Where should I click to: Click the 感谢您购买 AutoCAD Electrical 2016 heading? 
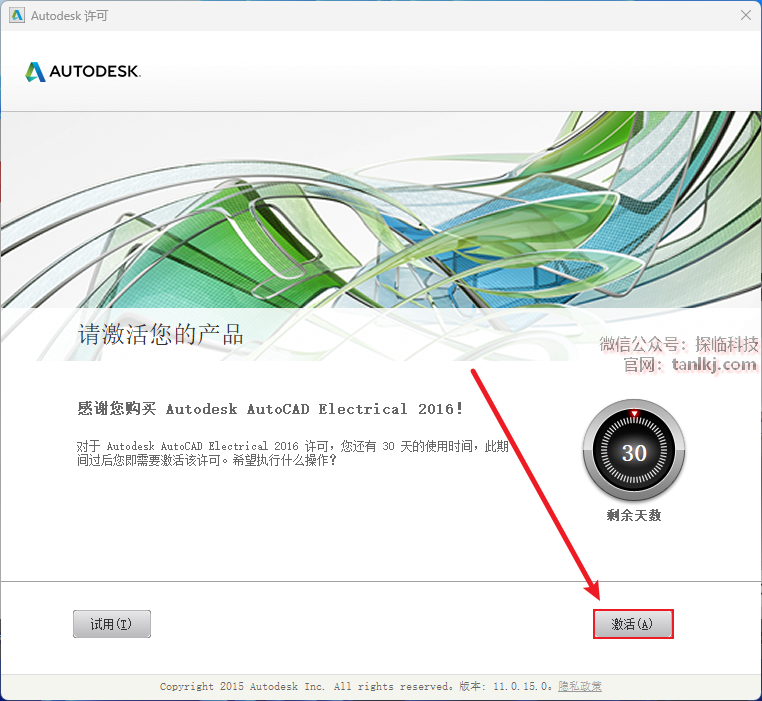coord(270,408)
